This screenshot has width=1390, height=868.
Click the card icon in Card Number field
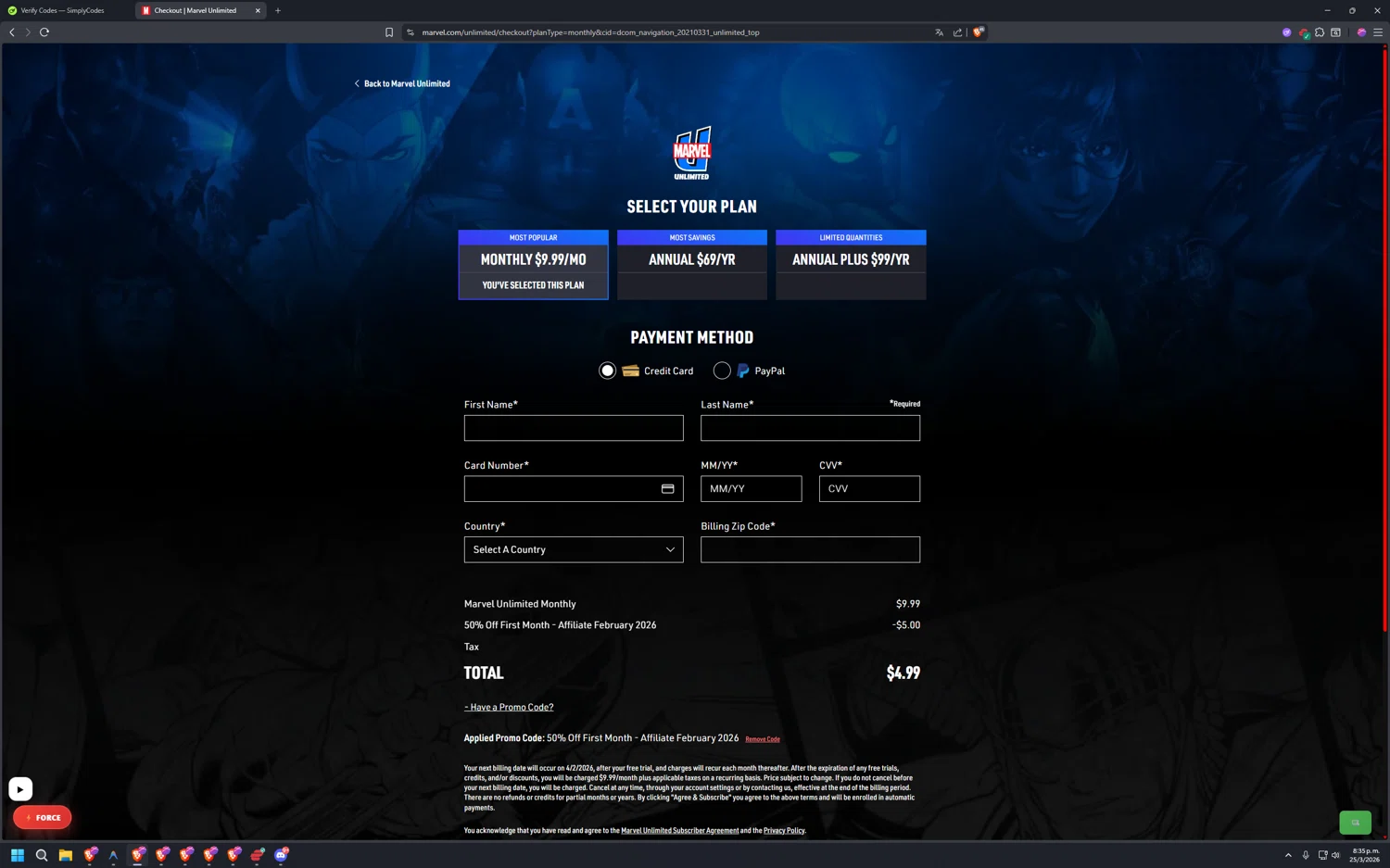(667, 489)
